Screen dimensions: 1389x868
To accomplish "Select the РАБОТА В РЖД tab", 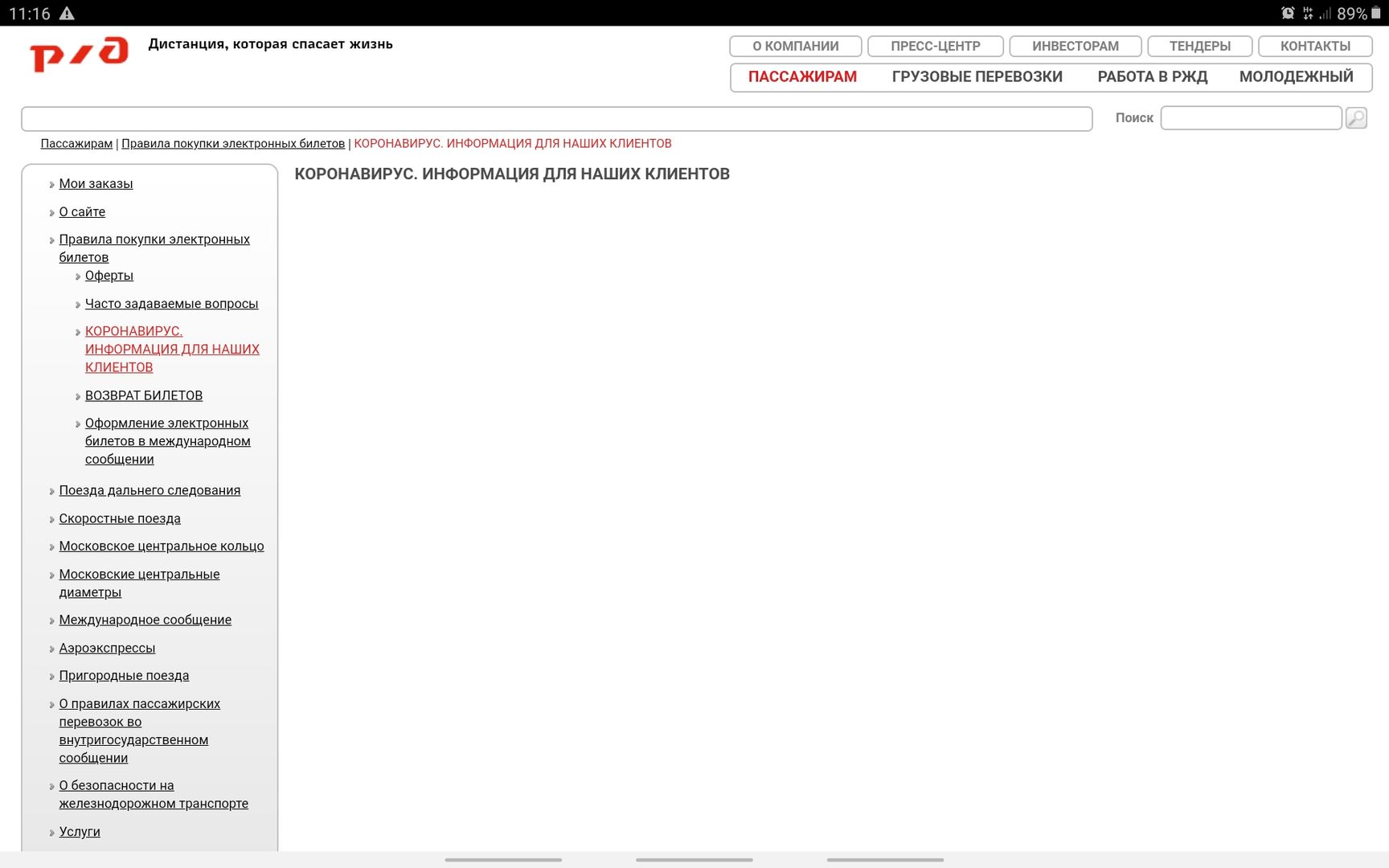I will point(1152,77).
